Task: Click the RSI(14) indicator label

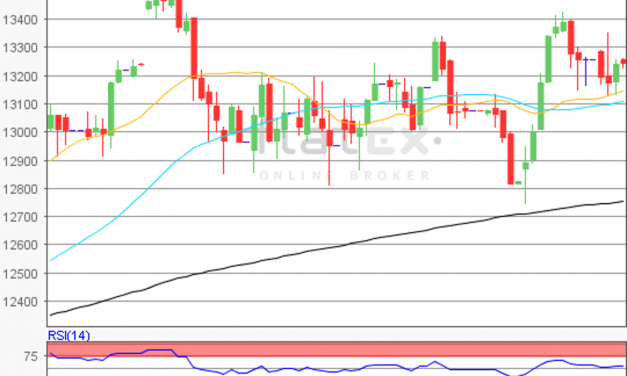Action: [x=69, y=335]
